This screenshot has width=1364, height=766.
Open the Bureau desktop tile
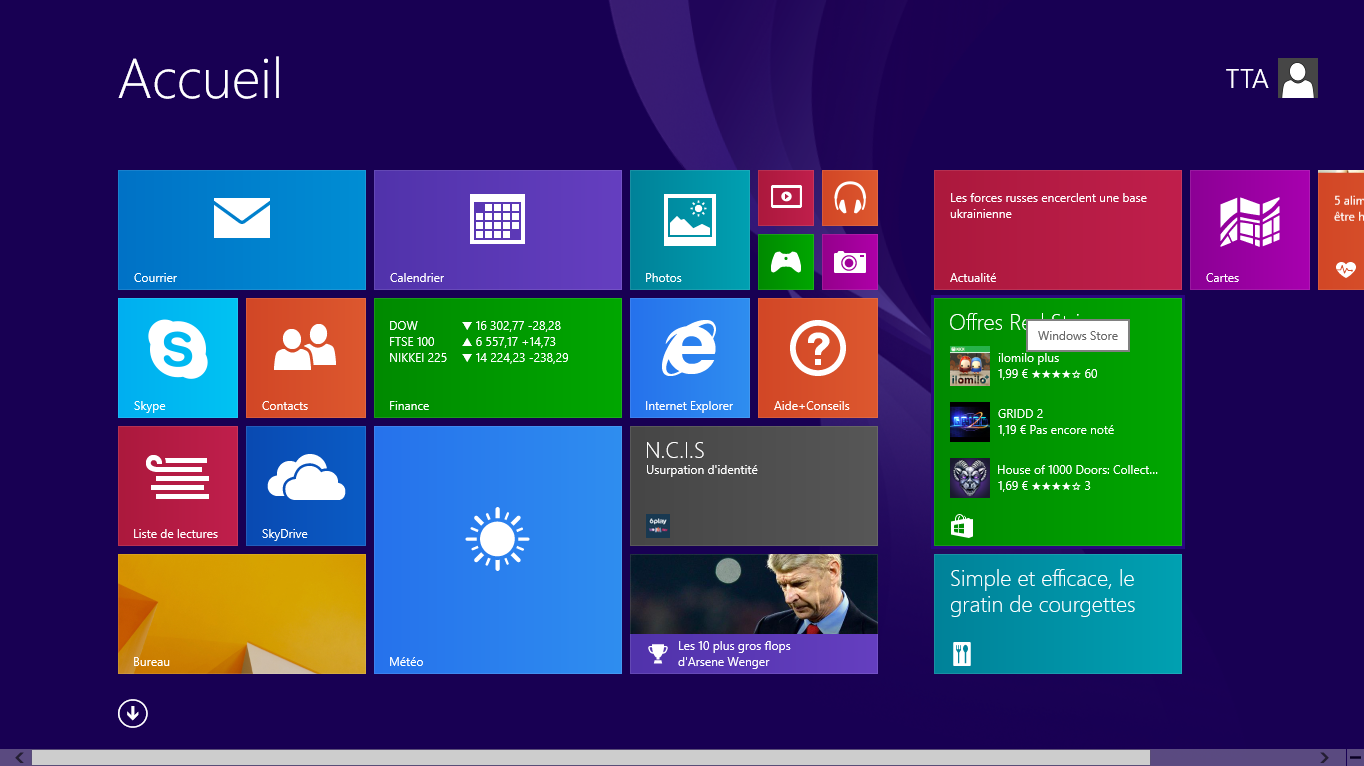point(242,614)
